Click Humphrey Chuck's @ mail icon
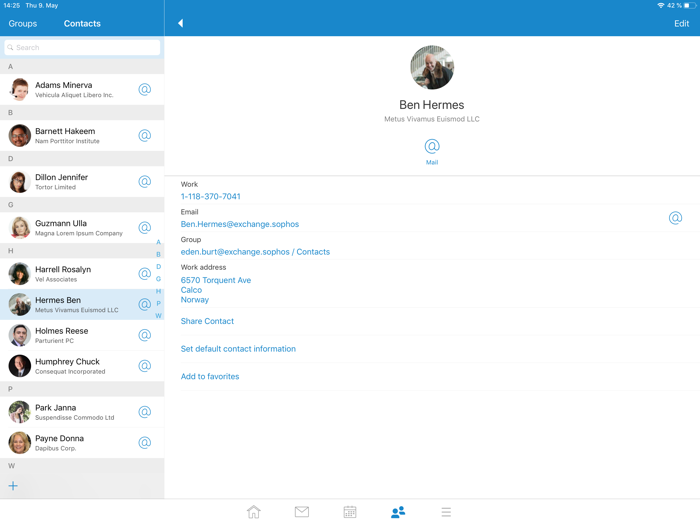The width and height of the screenshot is (700, 525). pyautogui.click(x=144, y=366)
